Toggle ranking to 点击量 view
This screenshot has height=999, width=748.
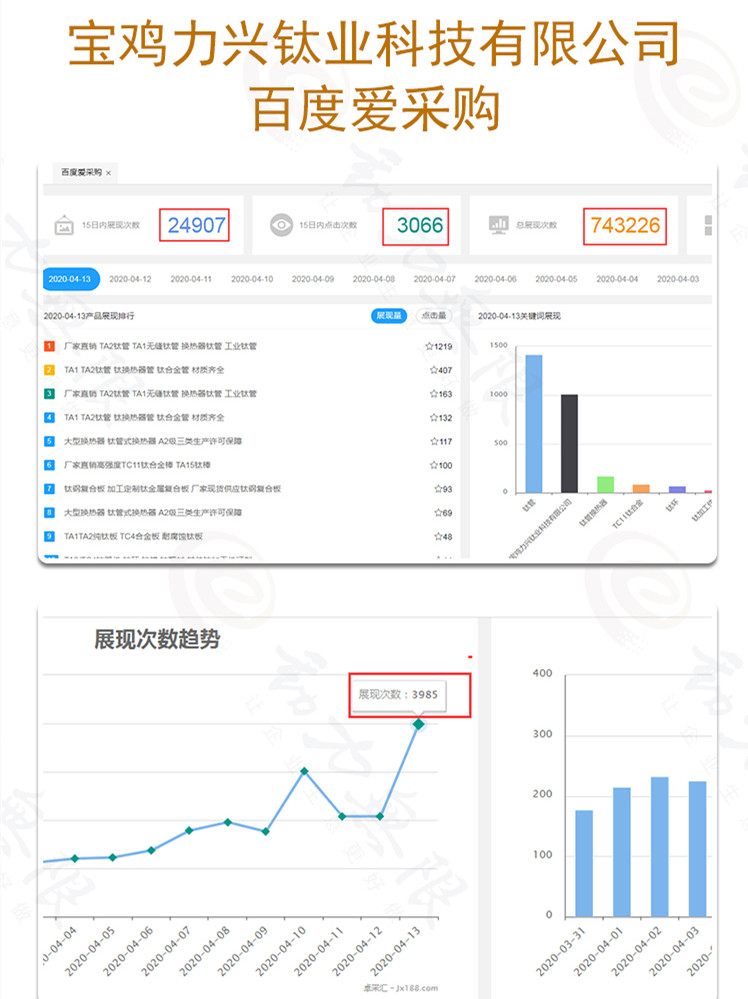(432, 316)
